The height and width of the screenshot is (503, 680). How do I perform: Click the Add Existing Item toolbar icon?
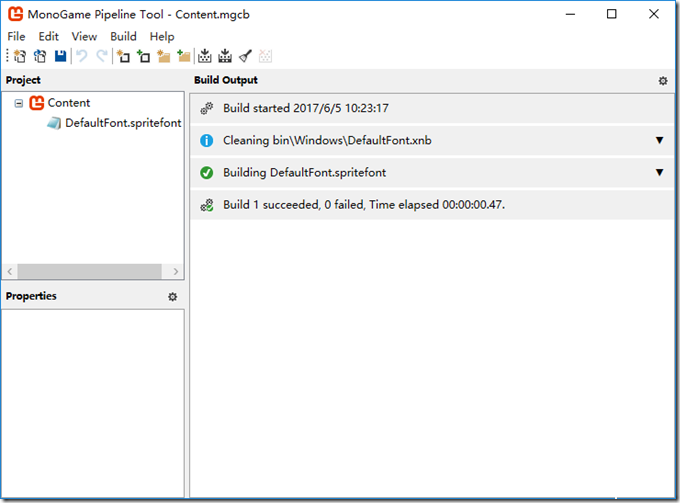point(143,57)
